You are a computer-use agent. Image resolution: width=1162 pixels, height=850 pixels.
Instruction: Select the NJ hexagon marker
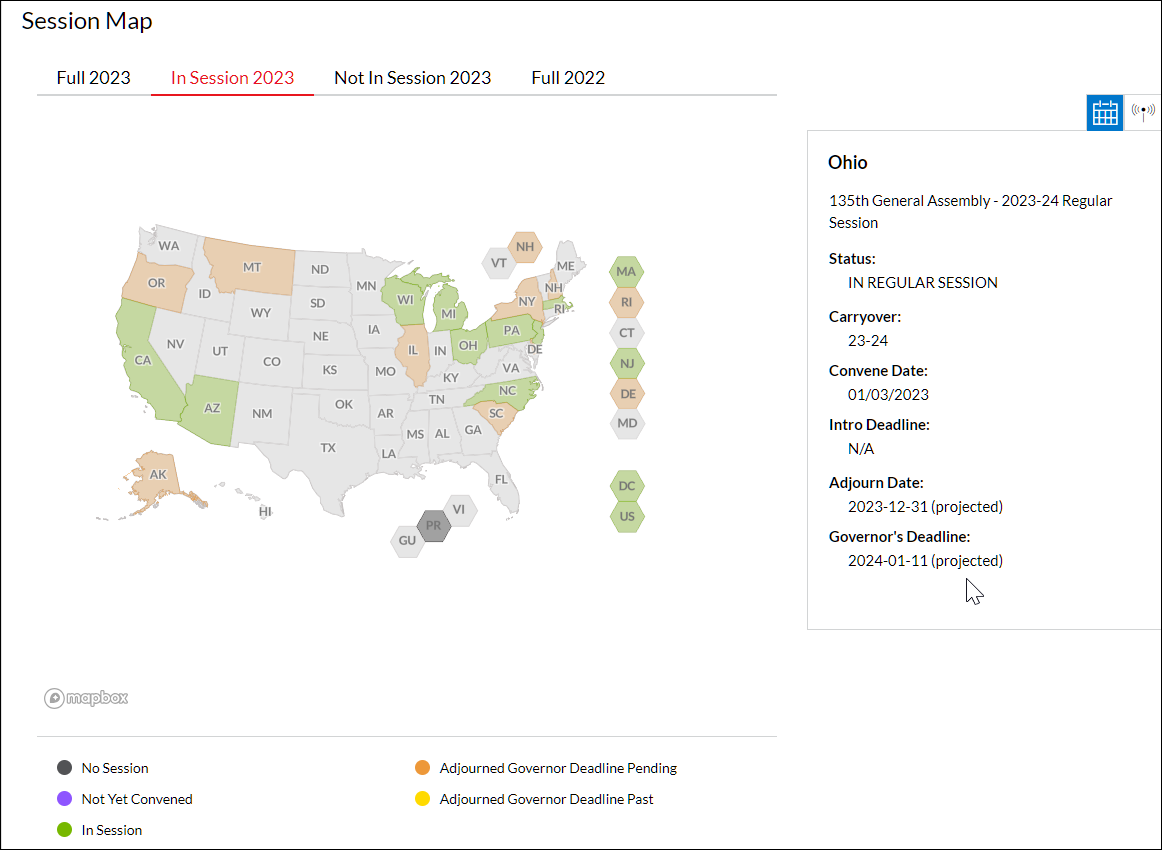[627, 363]
